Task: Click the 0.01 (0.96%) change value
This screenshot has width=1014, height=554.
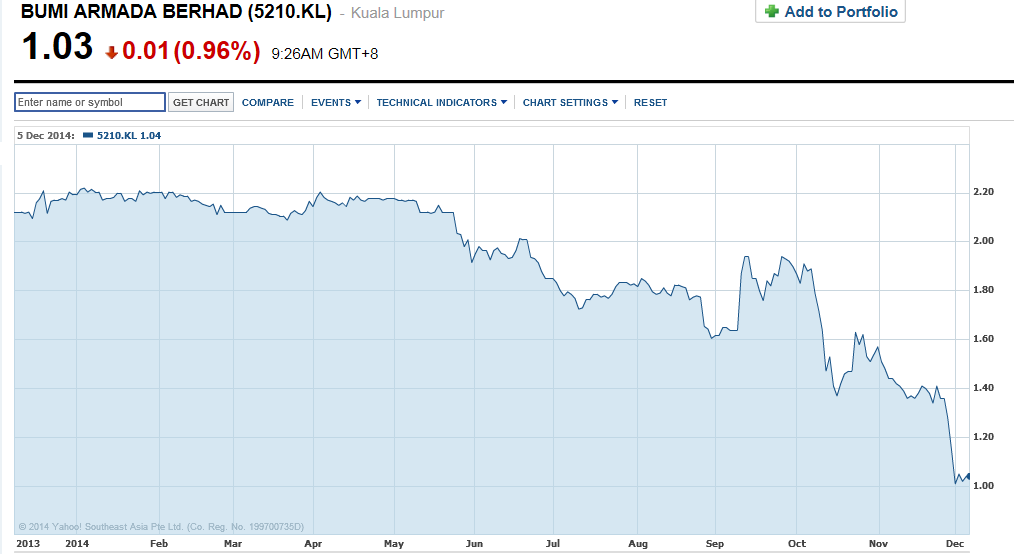Action: (x=191, y=50)
